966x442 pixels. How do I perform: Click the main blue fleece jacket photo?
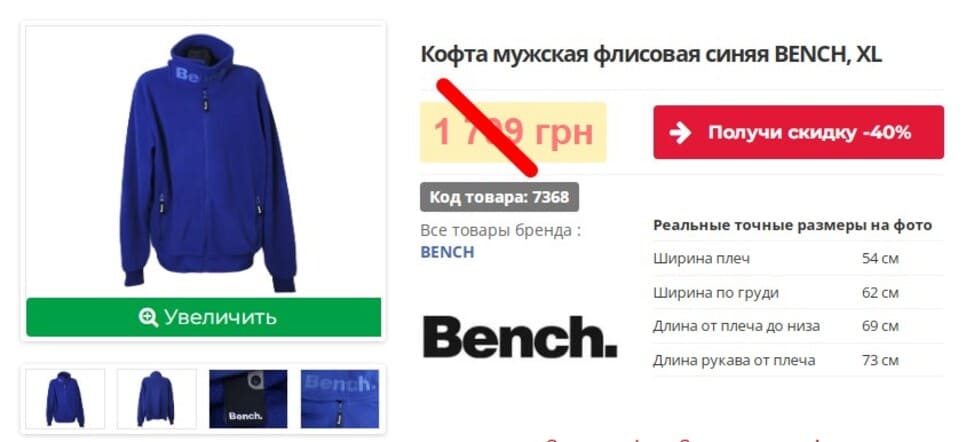click(204, 162)
